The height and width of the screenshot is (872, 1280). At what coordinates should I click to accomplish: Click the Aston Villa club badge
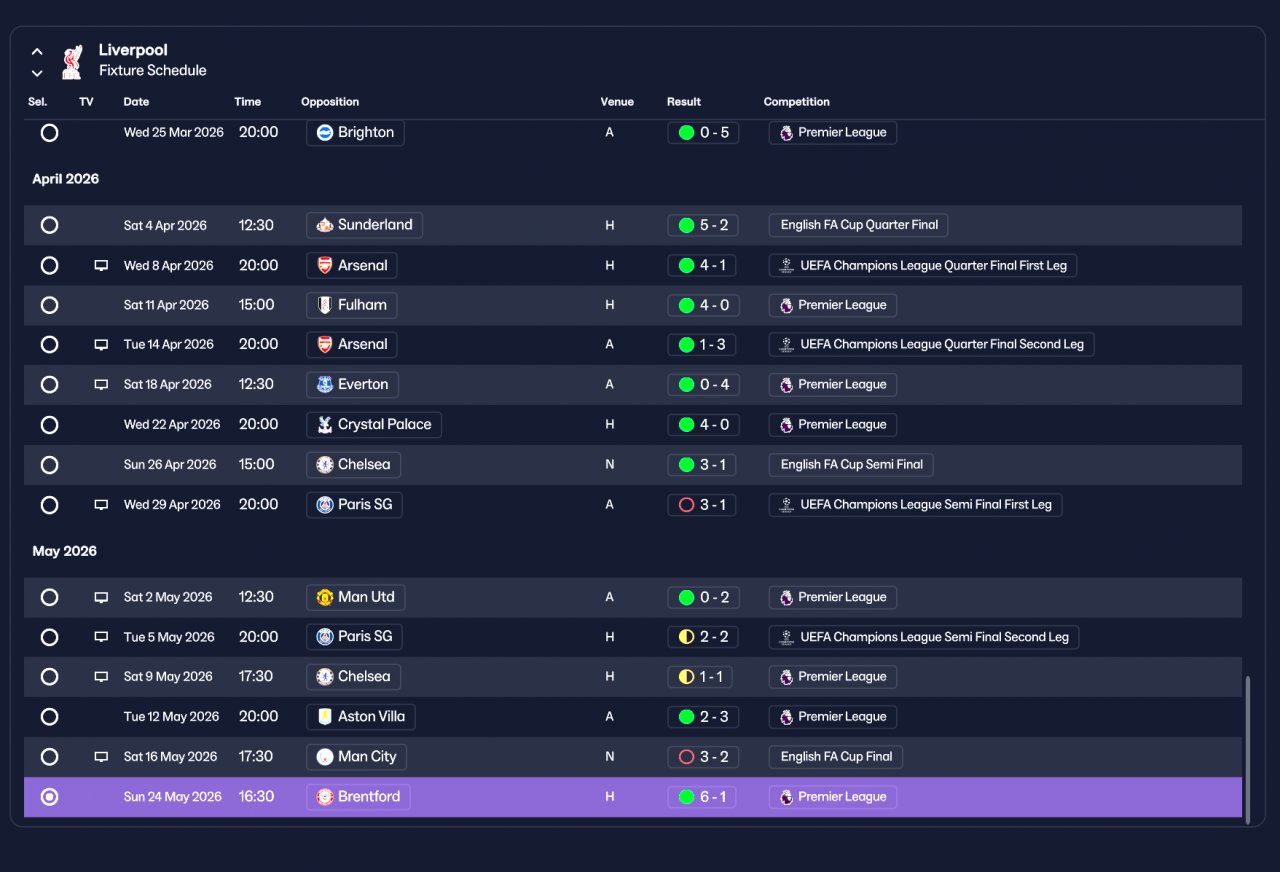(x=324, y=717)
